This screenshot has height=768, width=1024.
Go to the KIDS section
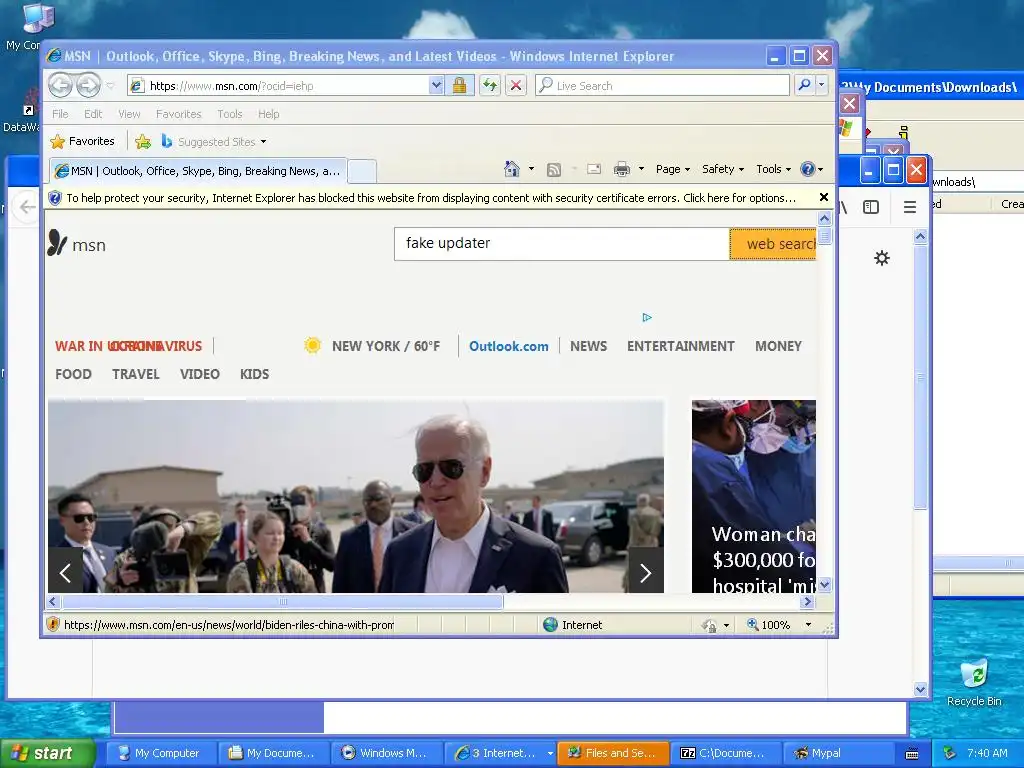[254, 374]
